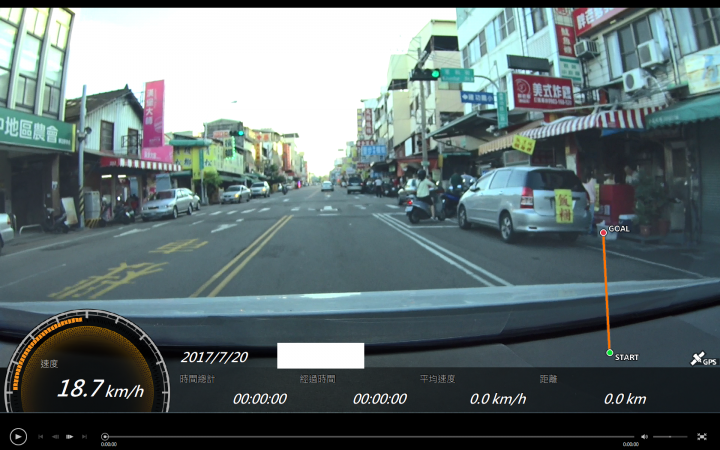This screenshot has height=450, width=720.
Task: Click the playback seek bar handle
Action: tap(105, 437)
